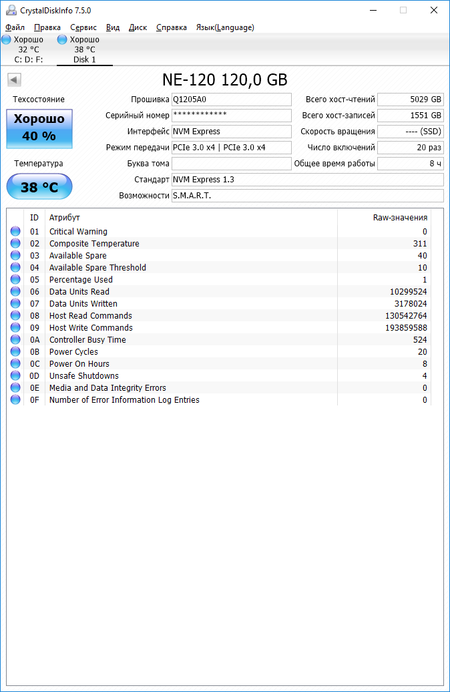
Task: Click the status orb for Data Units Read
Action: pyautogui.click(x=15, y=291)
